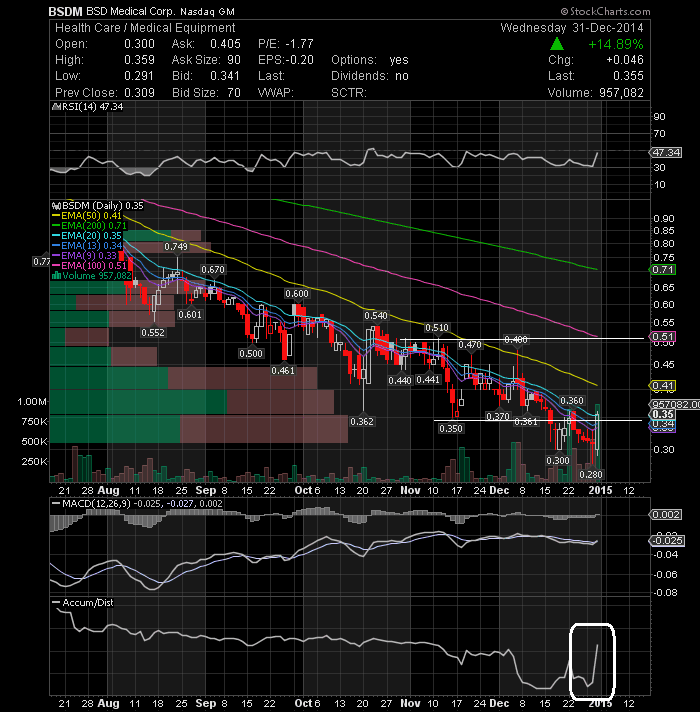Click the 0.461 price low label

point(283,371)
